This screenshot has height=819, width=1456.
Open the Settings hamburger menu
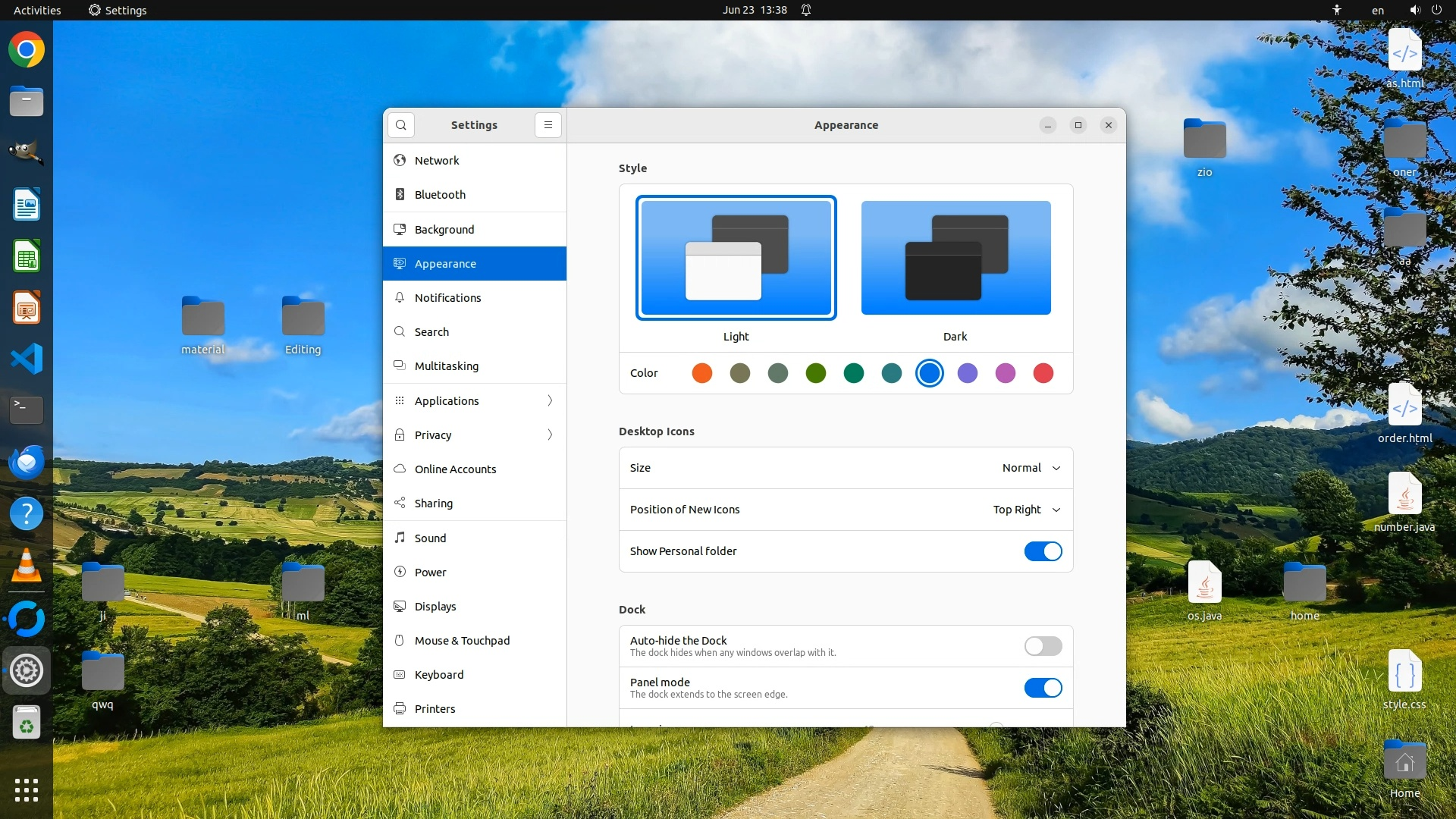tap(548, 125)
